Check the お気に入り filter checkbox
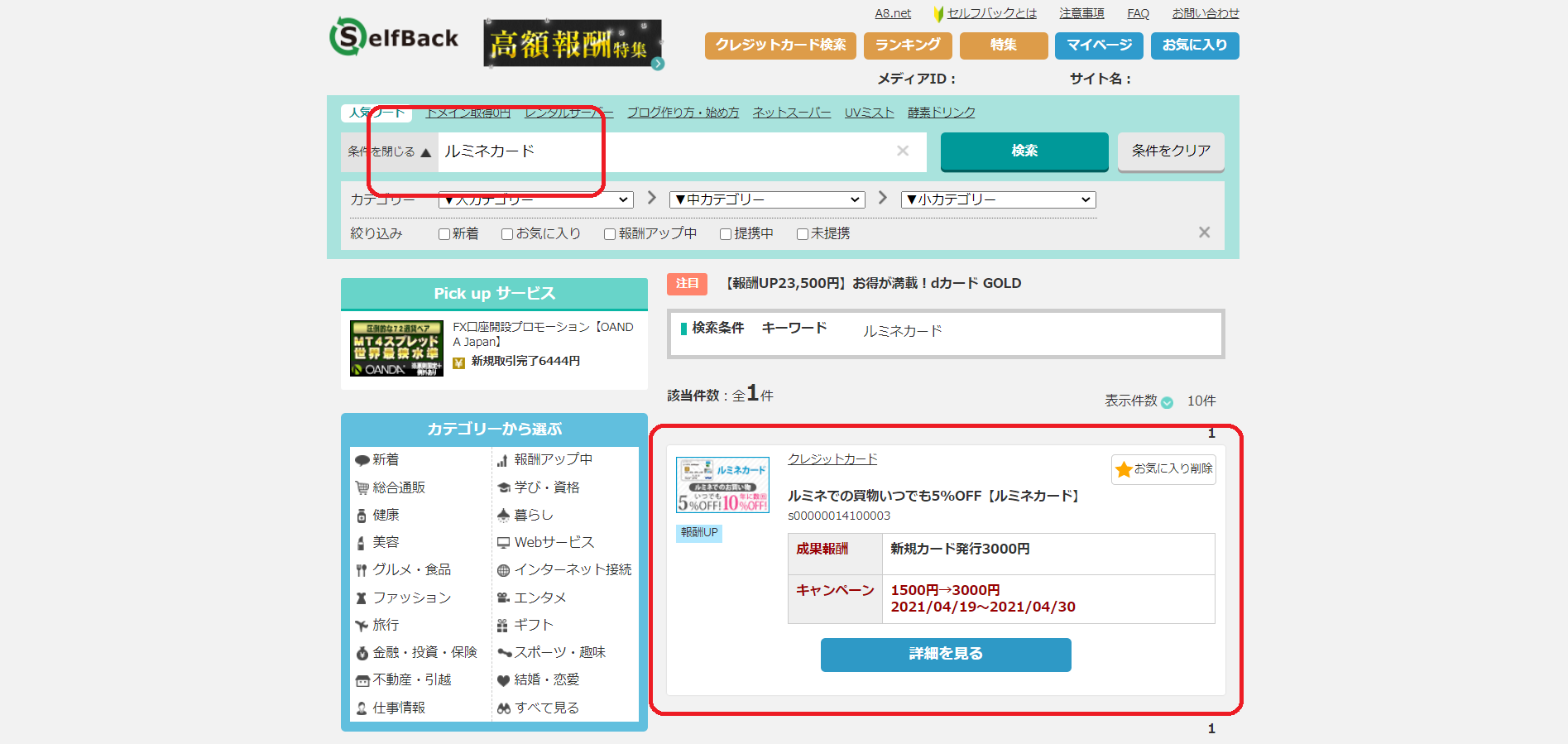This screenshot has height=744, width=1568. 507,234
